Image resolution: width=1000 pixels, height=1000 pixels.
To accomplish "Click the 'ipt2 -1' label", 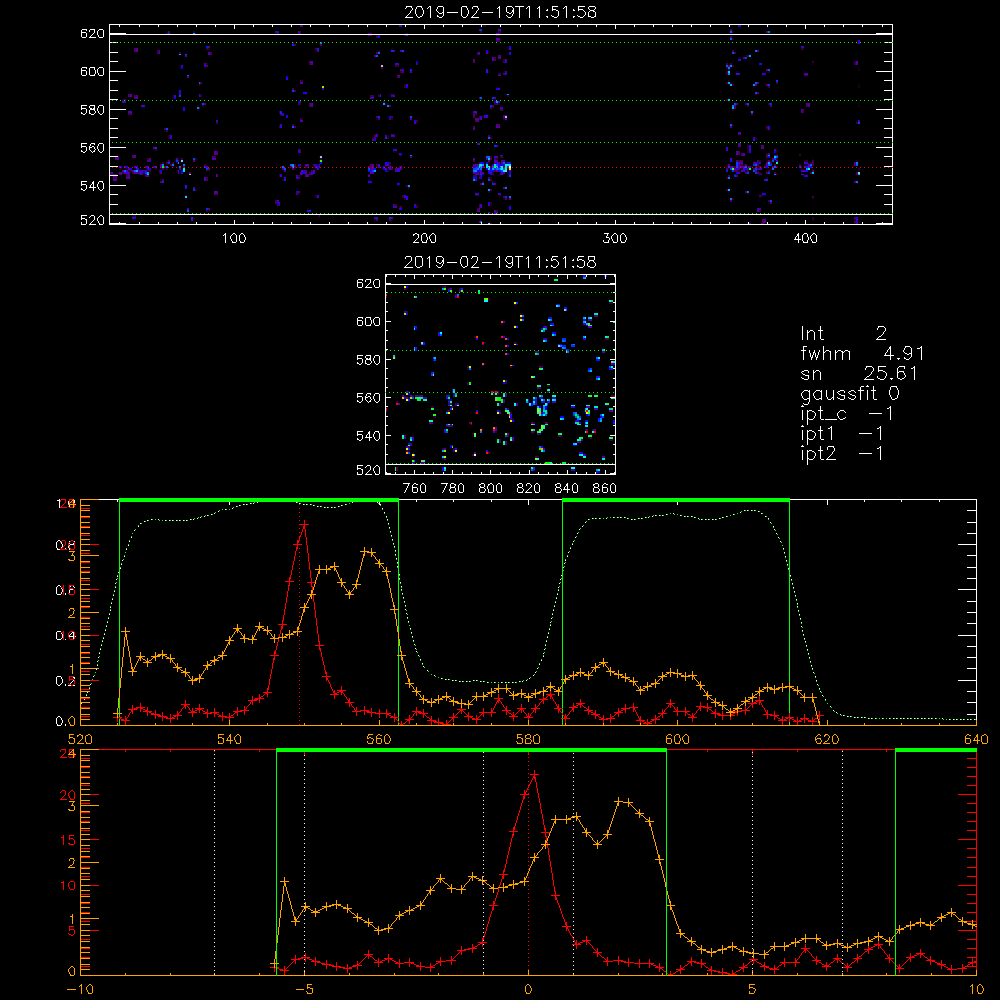I will coord(842,453).
